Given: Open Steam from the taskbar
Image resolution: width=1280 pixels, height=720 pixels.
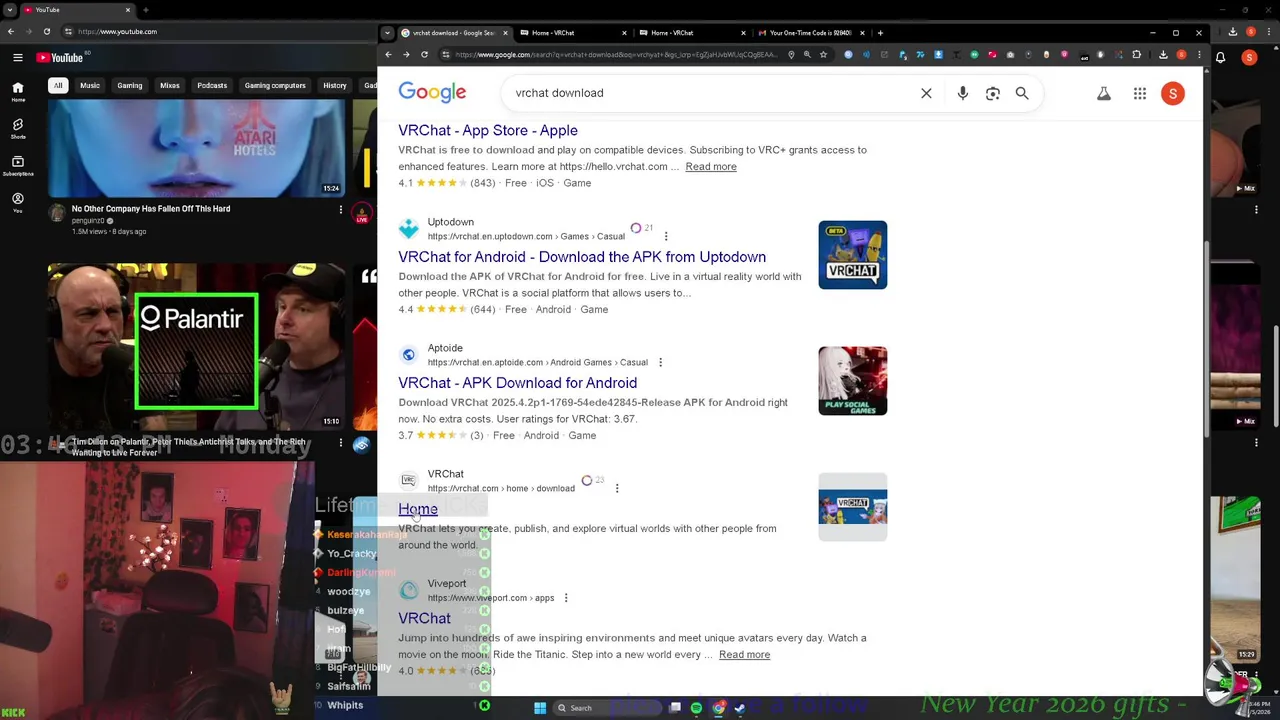Looking at the screenshot, I should pos(740,708).
